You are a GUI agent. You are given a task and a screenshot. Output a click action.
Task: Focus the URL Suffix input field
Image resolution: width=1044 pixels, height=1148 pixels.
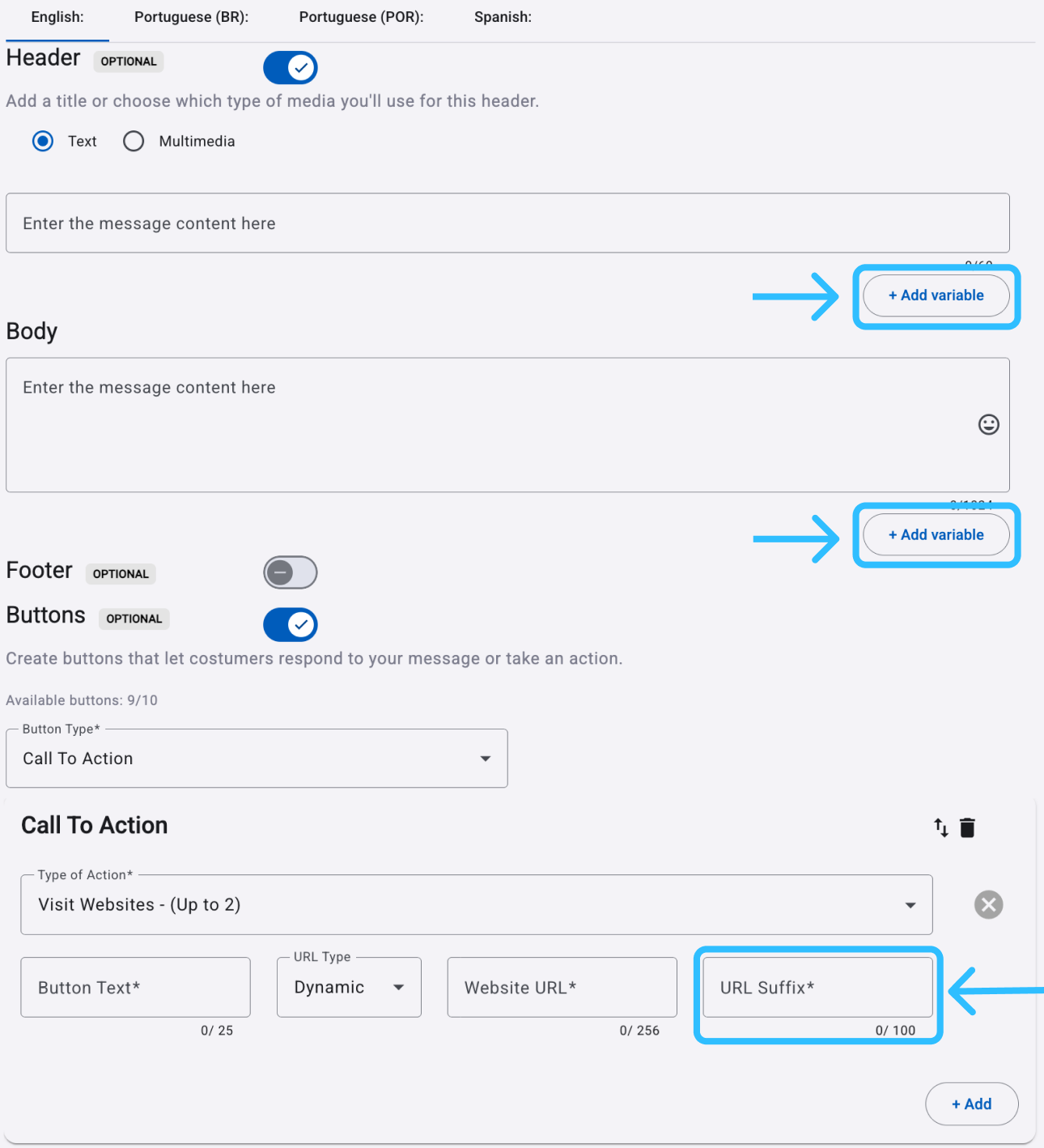[x=818, y=987]
